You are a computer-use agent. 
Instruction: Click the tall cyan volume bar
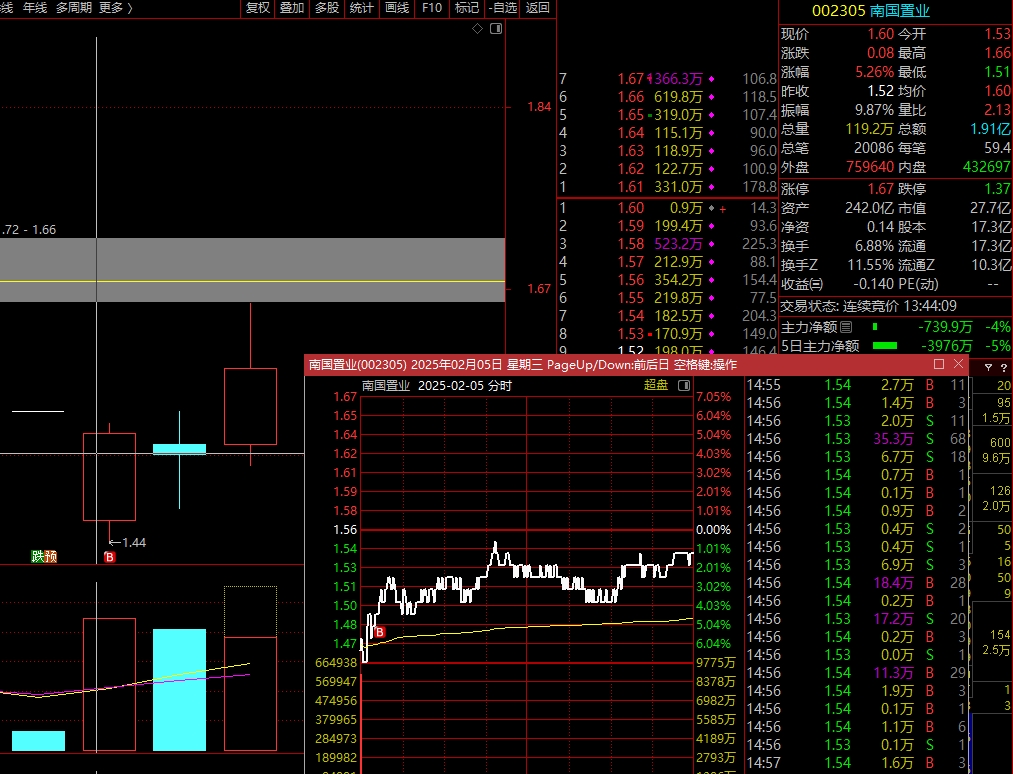tap(180, 690)
